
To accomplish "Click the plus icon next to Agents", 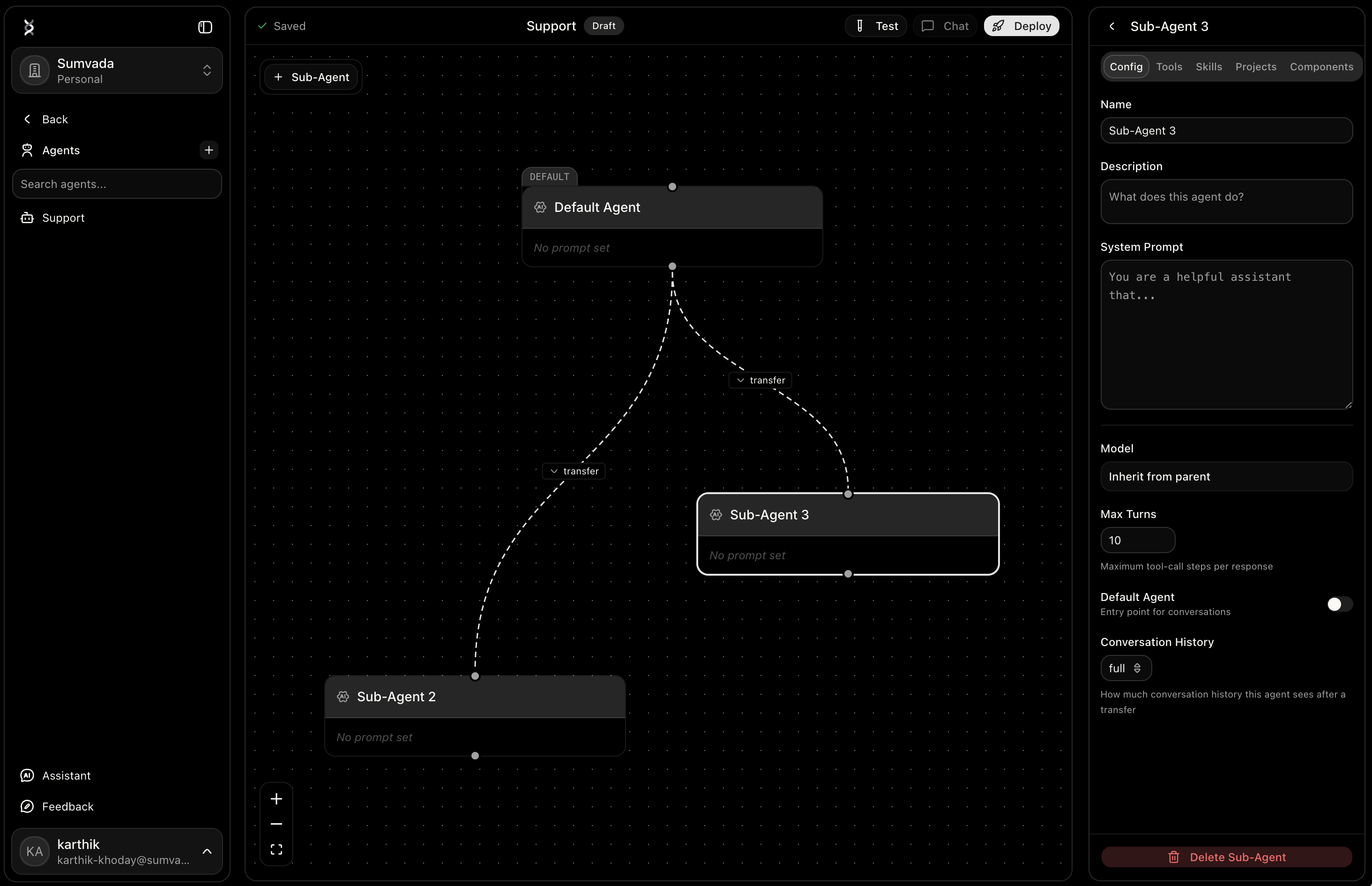I will pos(209,150).
